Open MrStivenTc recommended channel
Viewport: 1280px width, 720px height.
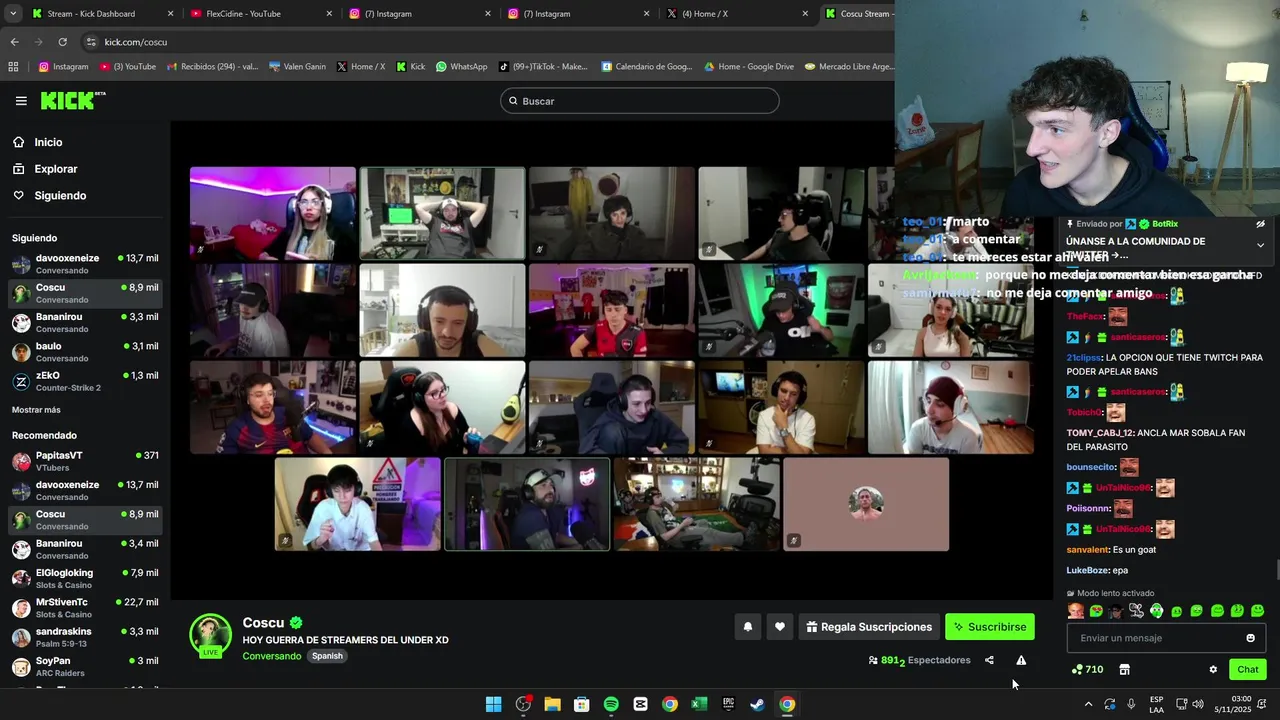(85, 608)
